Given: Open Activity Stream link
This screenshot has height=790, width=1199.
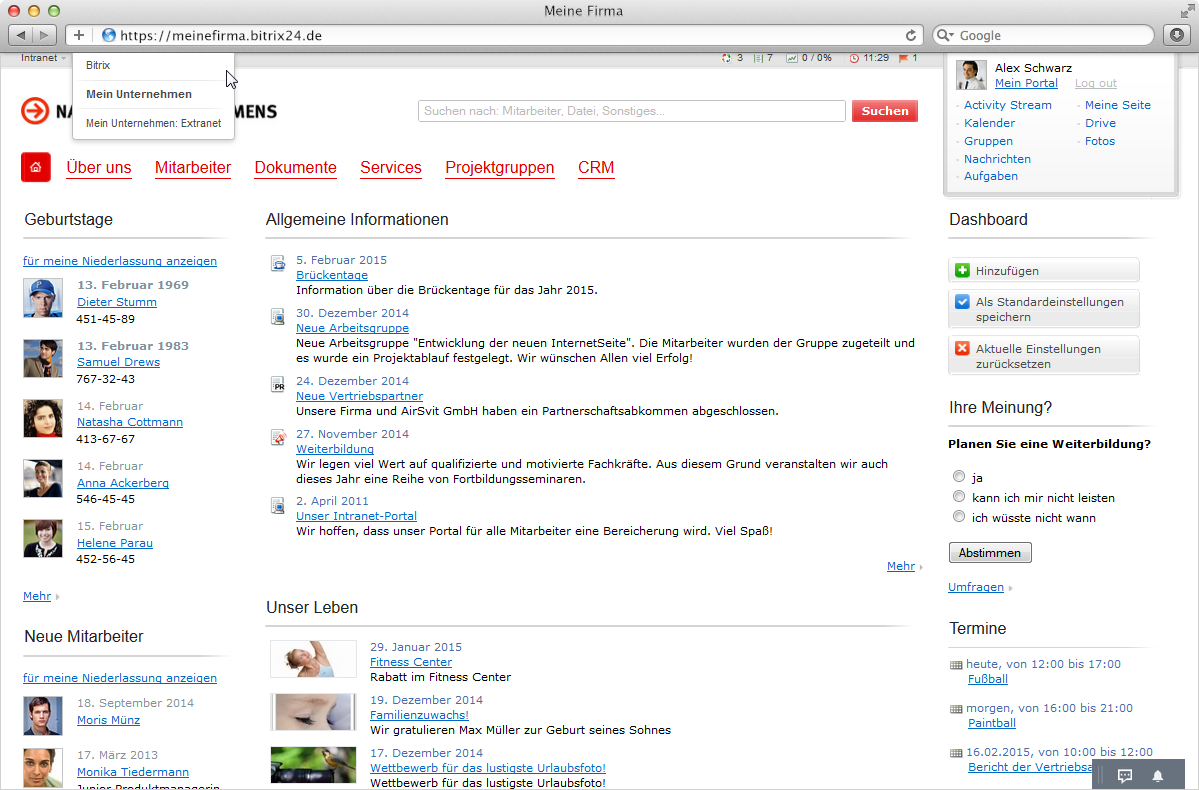Looking at the screenshot, I should click(1007, 105).
